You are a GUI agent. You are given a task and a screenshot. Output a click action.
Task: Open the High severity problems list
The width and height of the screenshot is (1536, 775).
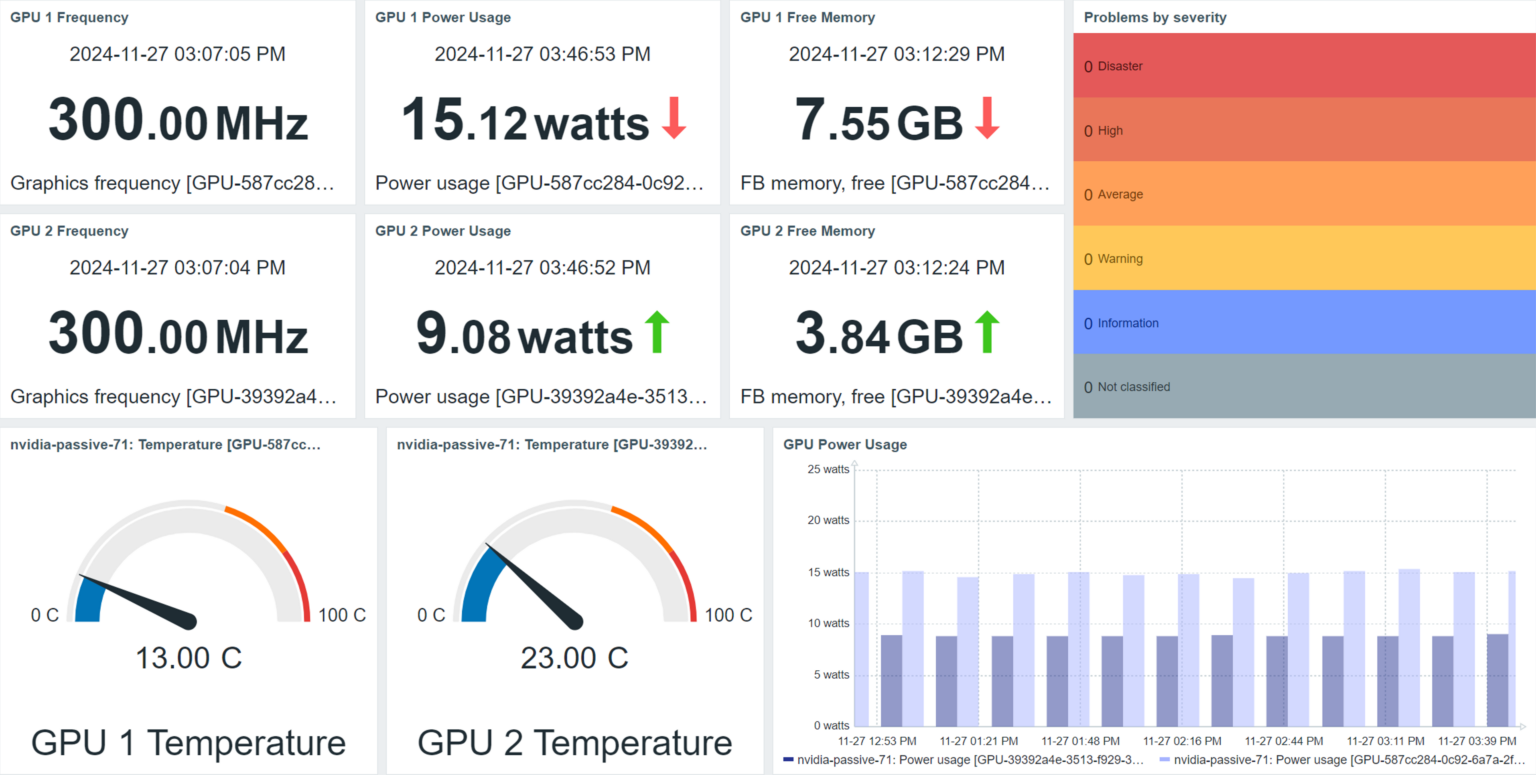pos(1300,130)
